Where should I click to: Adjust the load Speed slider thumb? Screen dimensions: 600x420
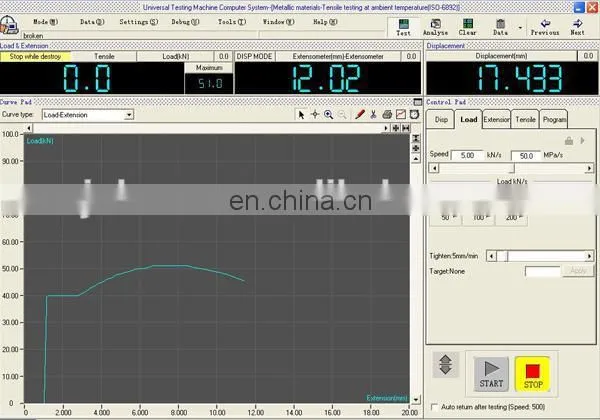pos(514,168)
